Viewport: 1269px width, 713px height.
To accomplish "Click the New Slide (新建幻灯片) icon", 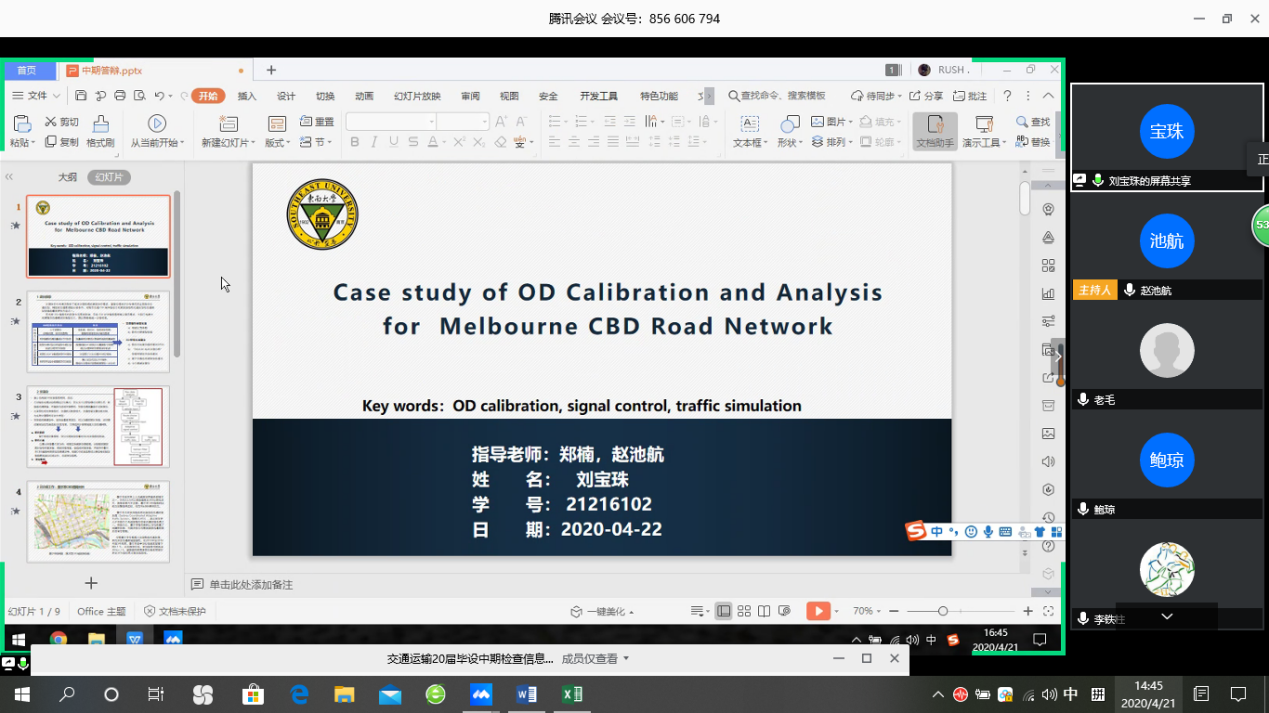I will [x=228, y=124].
